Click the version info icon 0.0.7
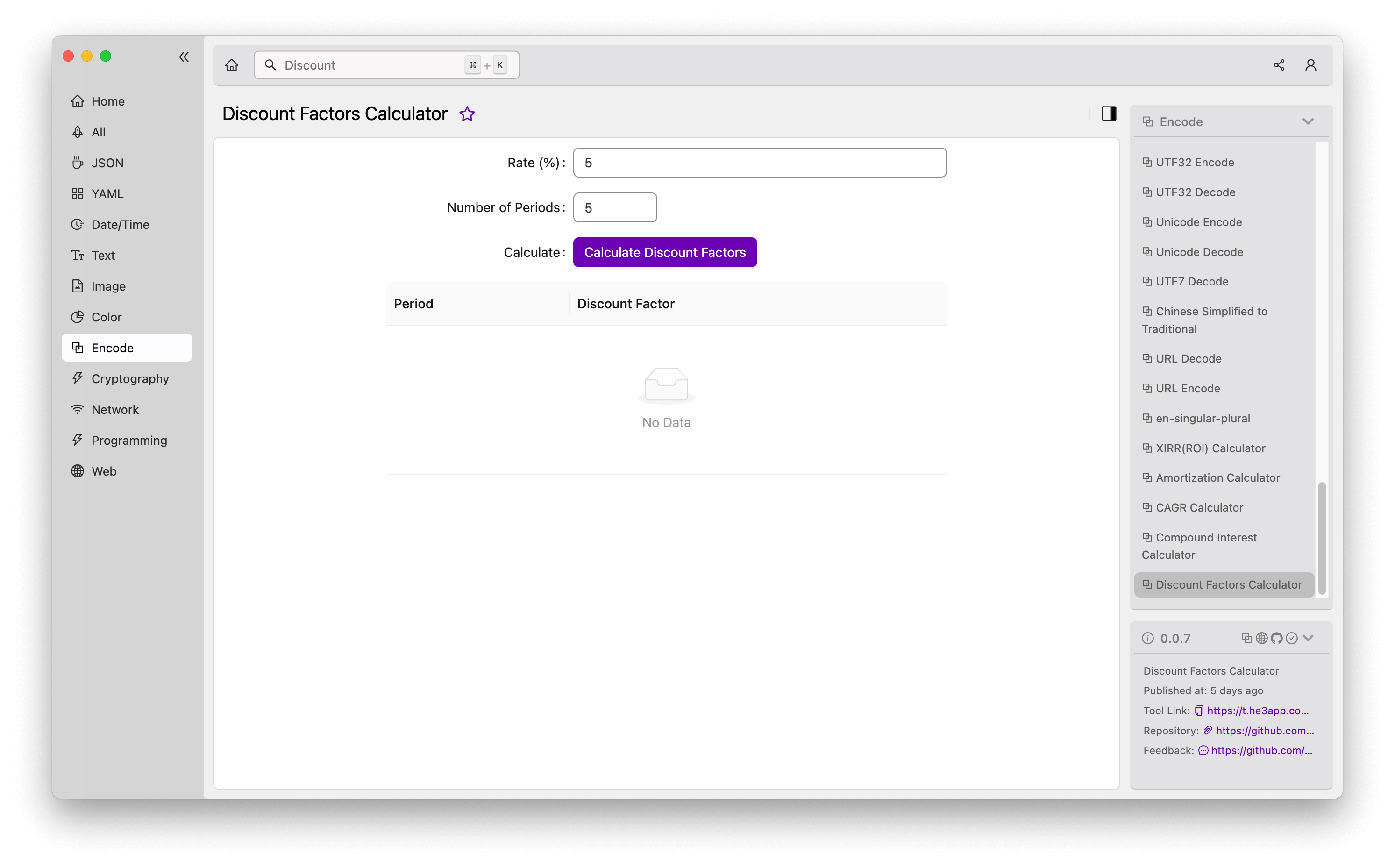 click(1147, 638)
